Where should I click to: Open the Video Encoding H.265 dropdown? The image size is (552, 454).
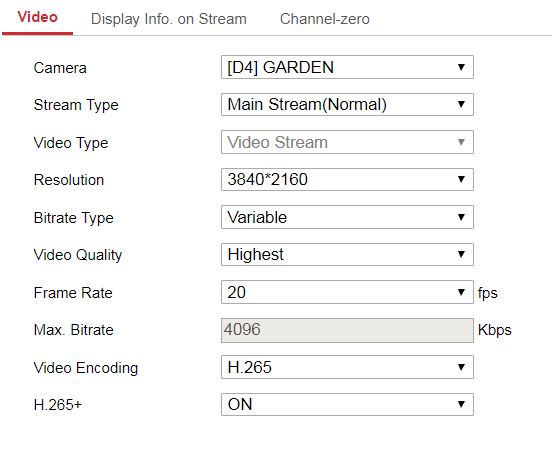pos(347,367)
